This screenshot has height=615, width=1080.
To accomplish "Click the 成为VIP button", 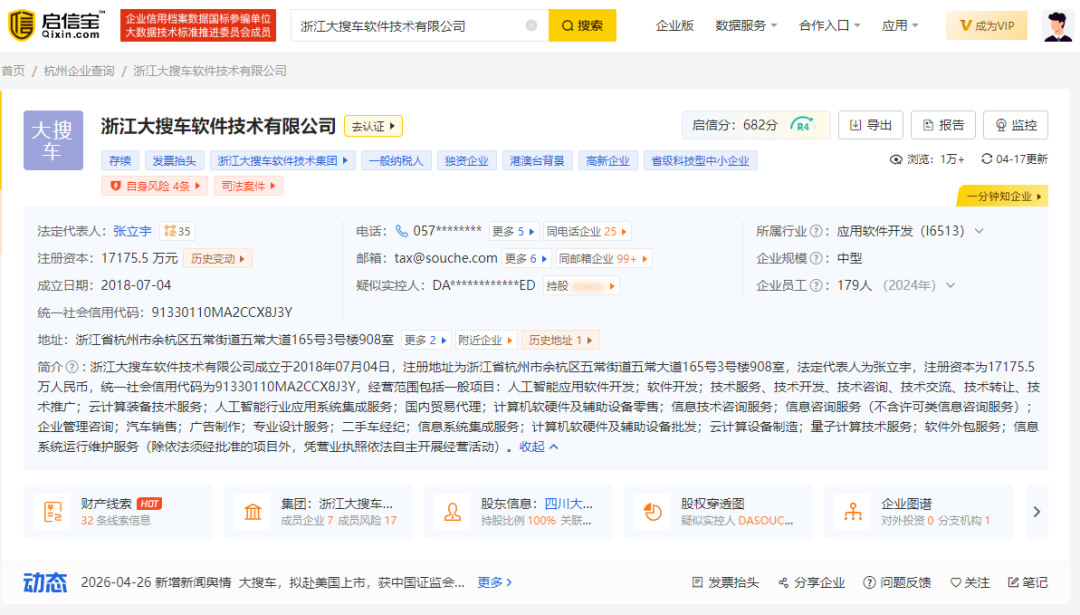I will coord(986,25).
